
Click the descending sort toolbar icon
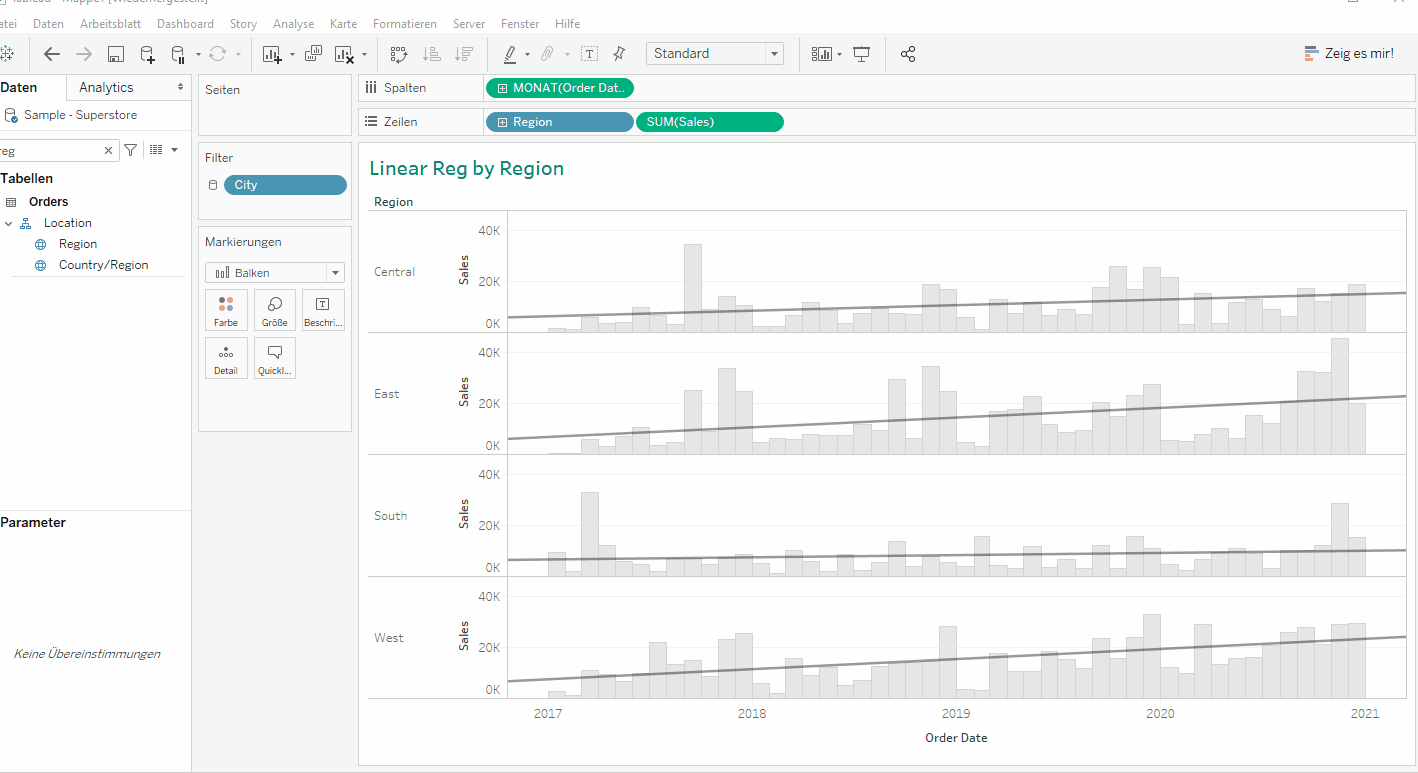463,53
